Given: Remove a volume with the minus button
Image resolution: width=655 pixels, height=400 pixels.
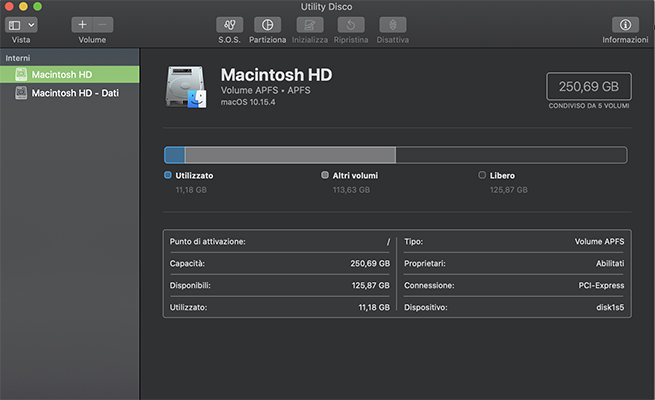Looking at the screenshot, I should [103, 25].
